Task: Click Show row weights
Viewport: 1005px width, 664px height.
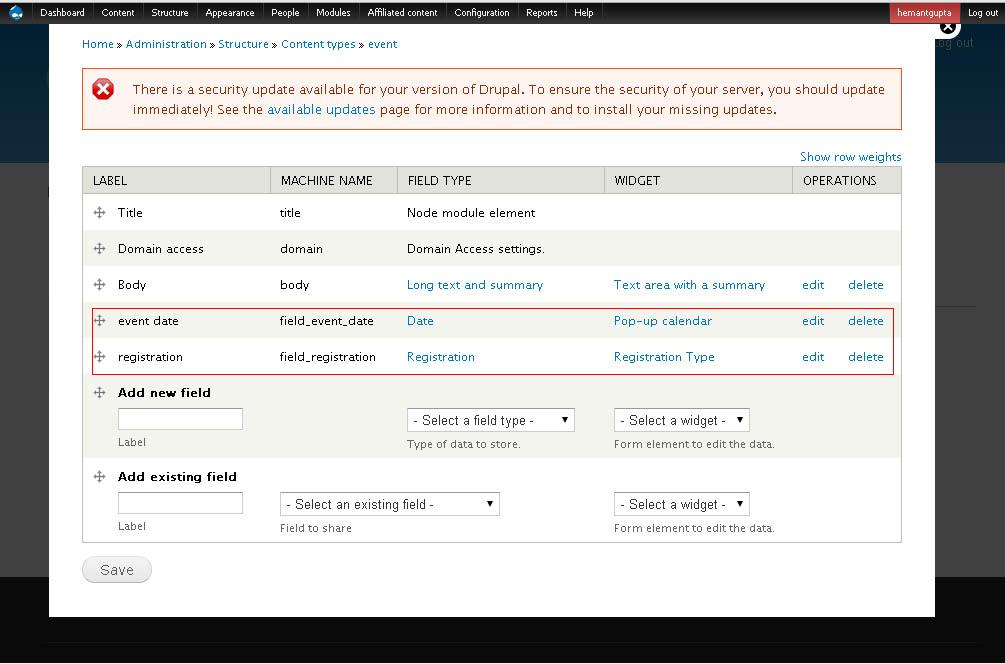Action: (850, 156)
